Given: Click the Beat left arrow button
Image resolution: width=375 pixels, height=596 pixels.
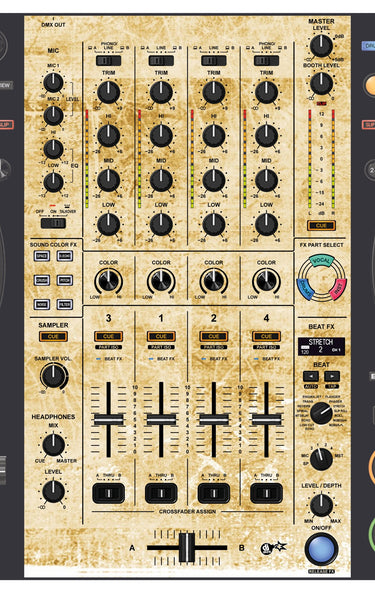Looking at the screenshot, I should point(311,376).
